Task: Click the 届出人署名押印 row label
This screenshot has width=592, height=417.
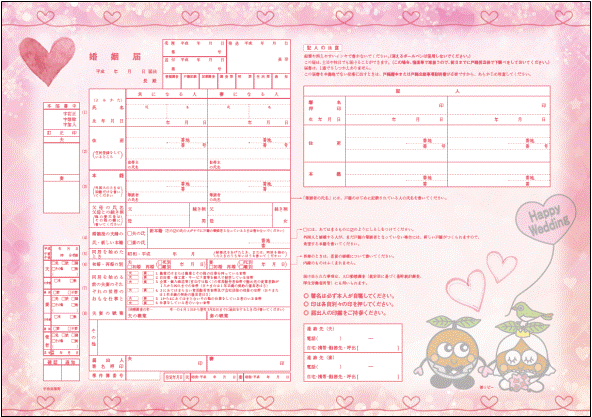Action: point(108,363)
